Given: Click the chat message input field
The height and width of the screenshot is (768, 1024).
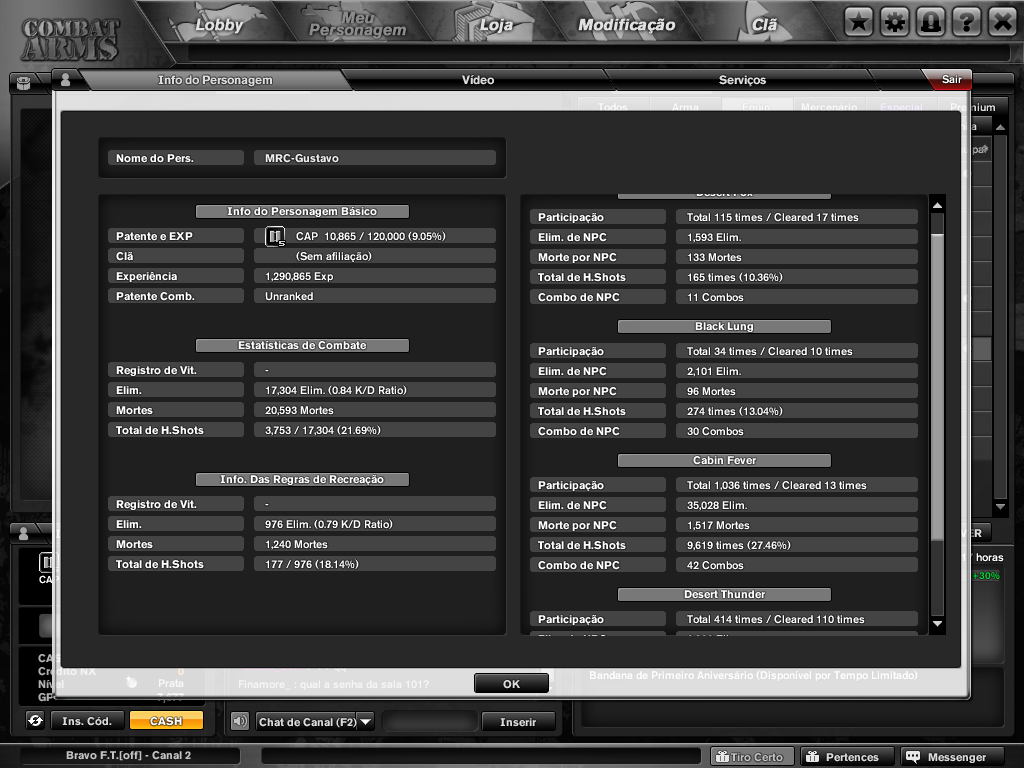Looking at the screenshot, I should pyautogui.click(x=429, y=722).
